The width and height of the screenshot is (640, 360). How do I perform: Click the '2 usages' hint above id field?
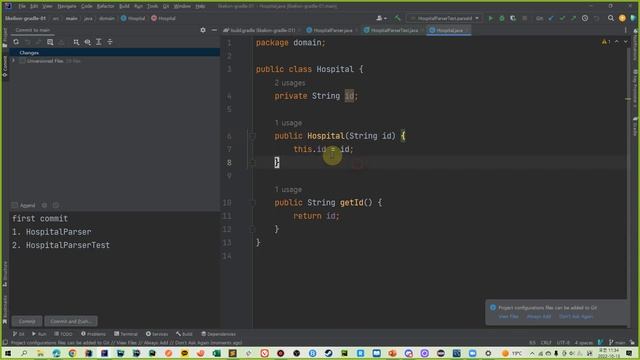pos(290,83)
